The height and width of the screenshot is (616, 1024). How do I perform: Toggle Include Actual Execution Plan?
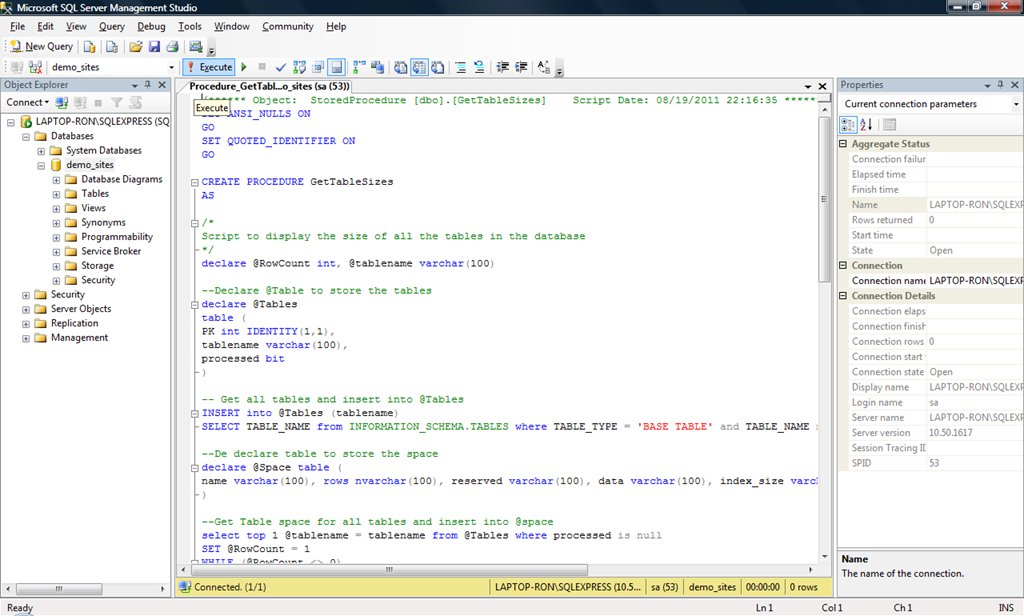coord(359,67)
